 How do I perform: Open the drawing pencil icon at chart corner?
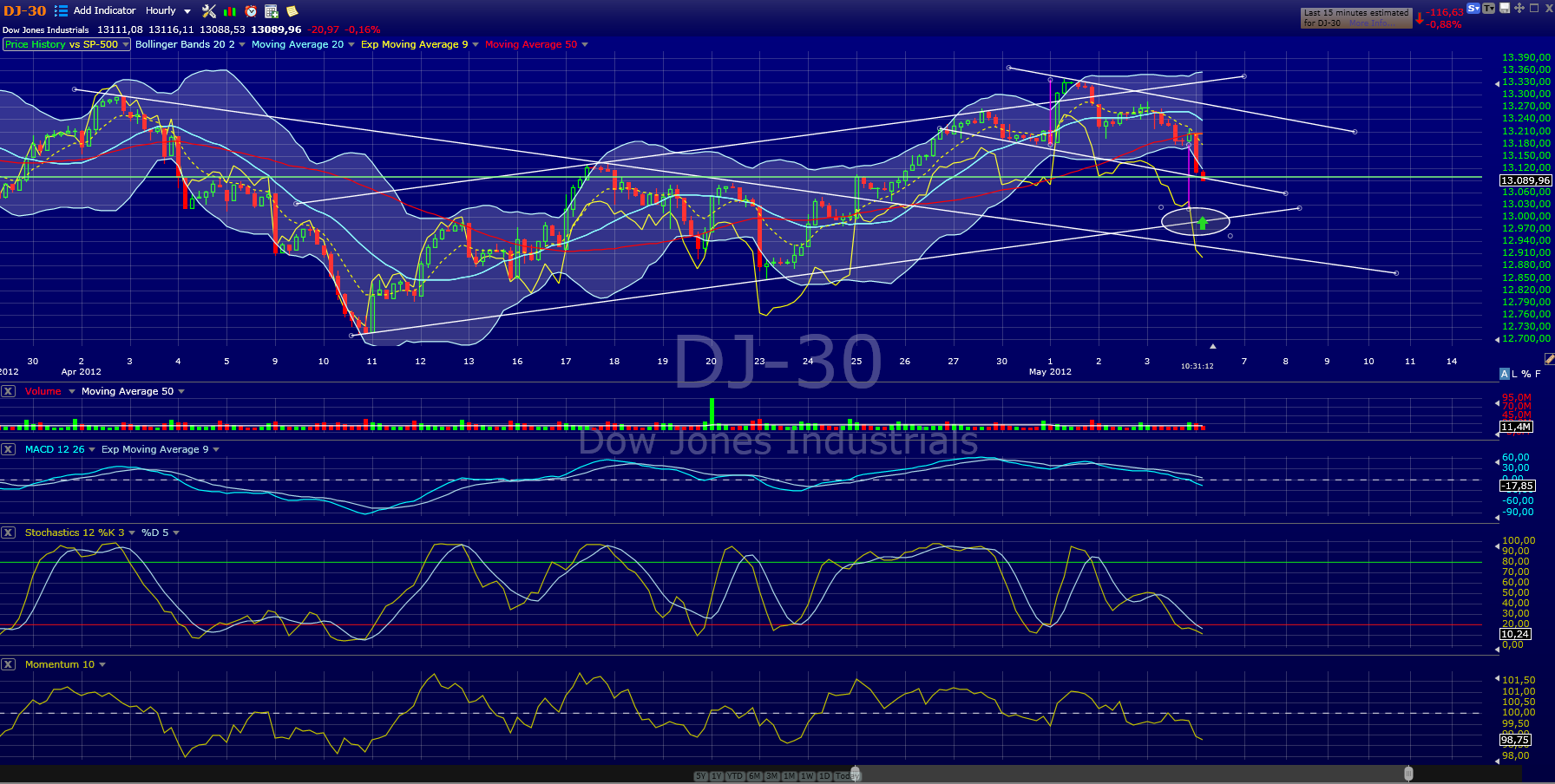(x=1549, y=358)
